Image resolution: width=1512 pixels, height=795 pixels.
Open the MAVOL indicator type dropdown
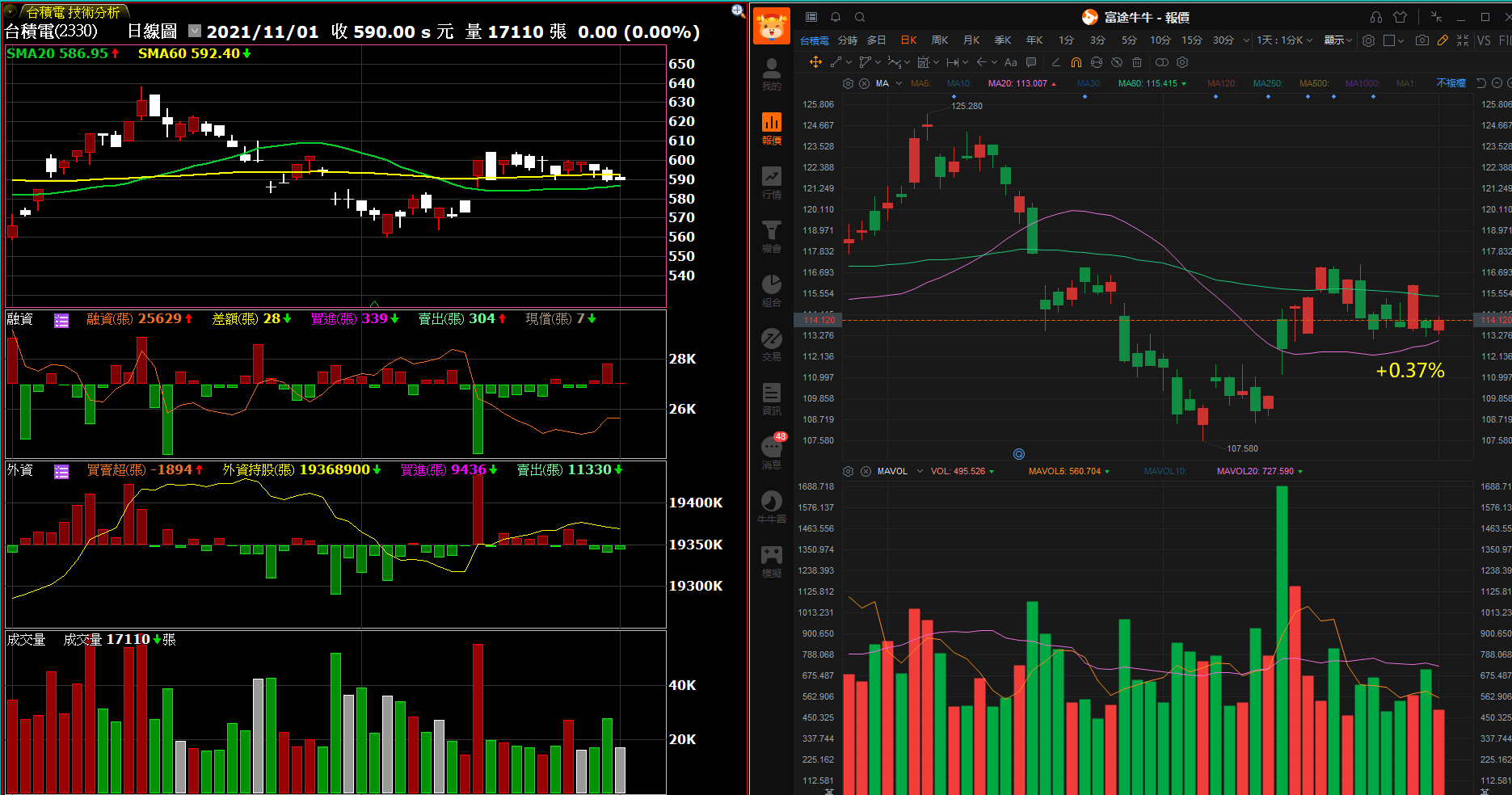920,471
